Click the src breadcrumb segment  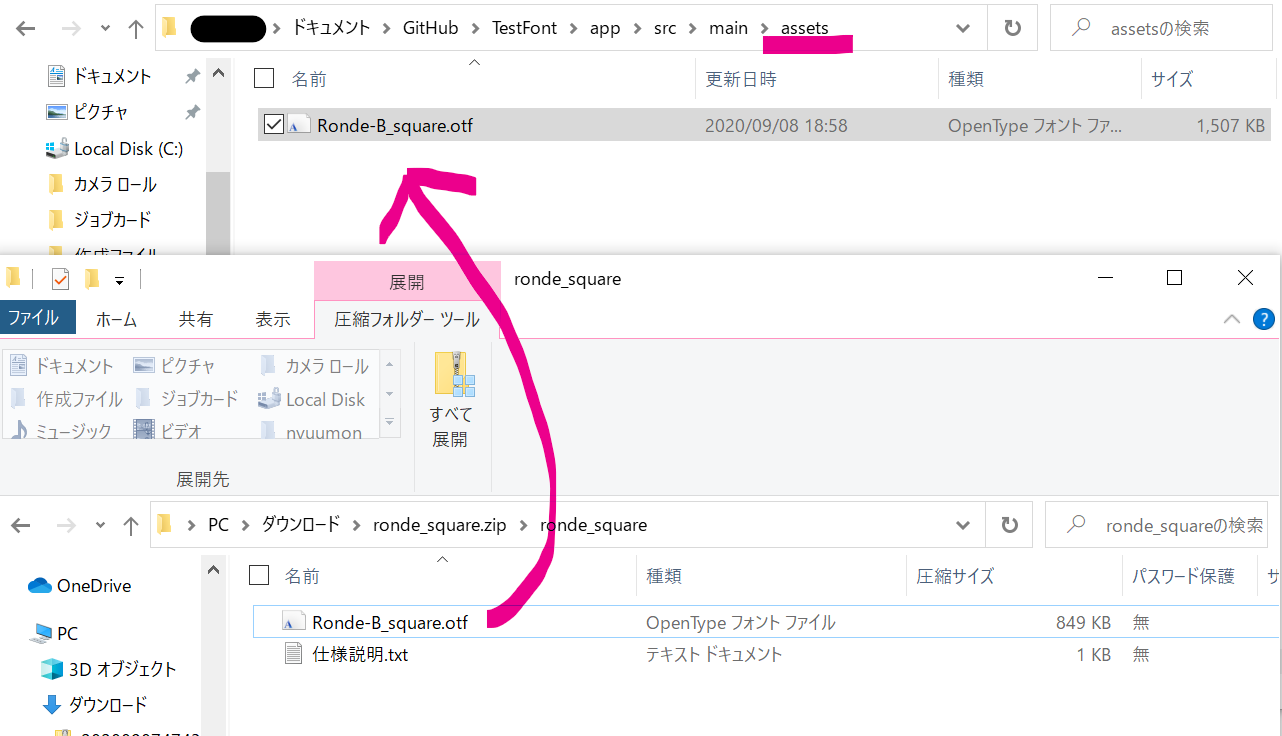click(665, 28)
